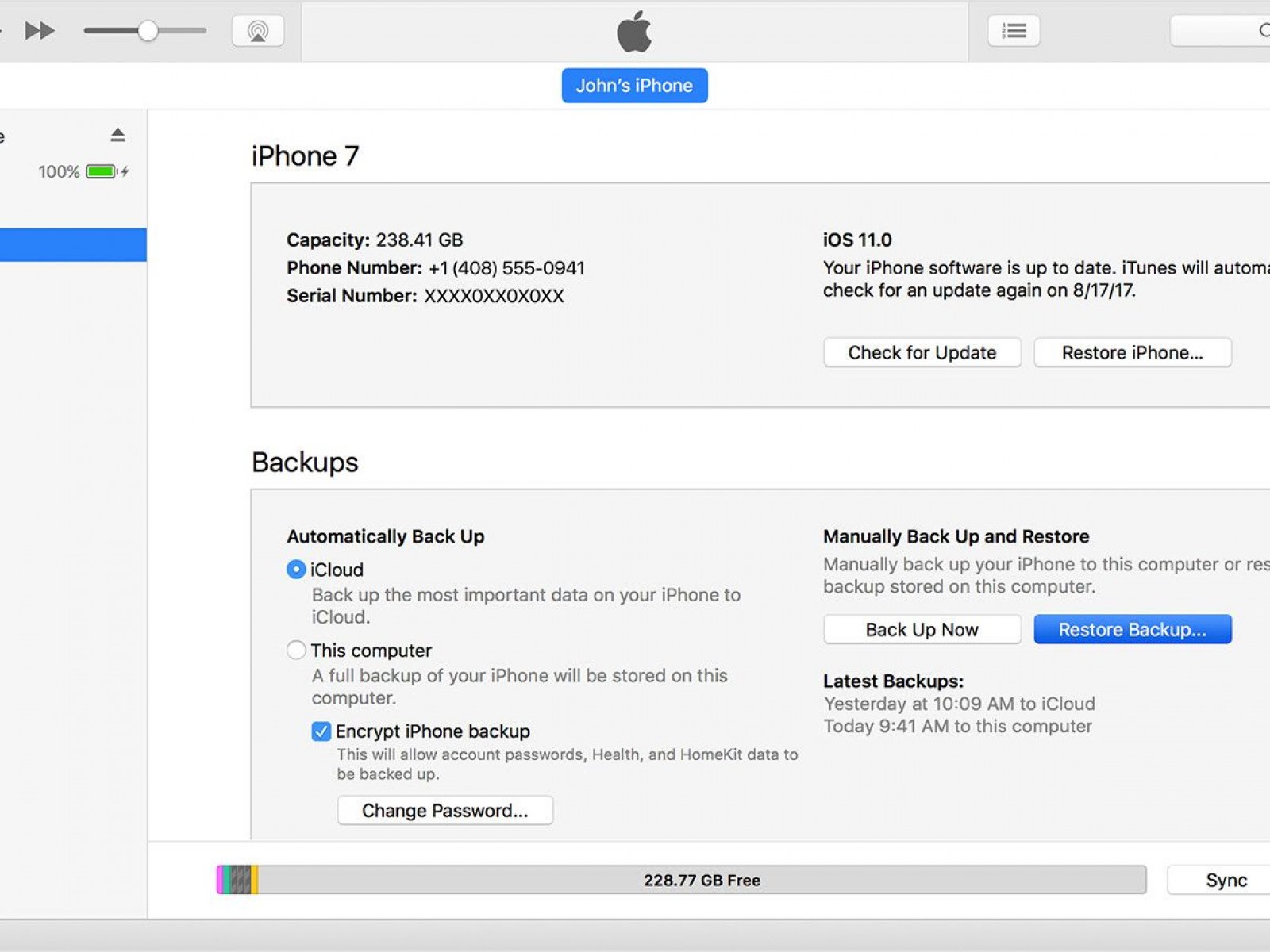Click the Sync button
This screenshot has height=952, width=1270.
(1226, 881)
